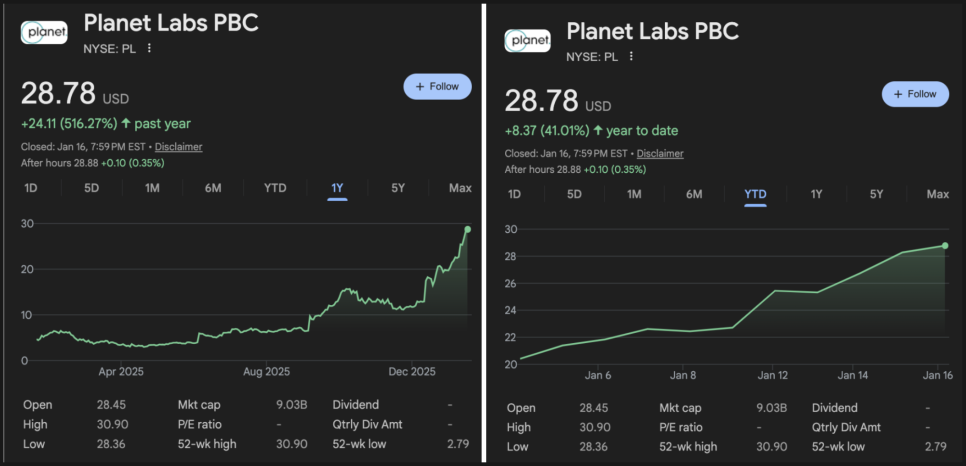
Task: Show the Max range in right chart
Action: tap(938, 194)
